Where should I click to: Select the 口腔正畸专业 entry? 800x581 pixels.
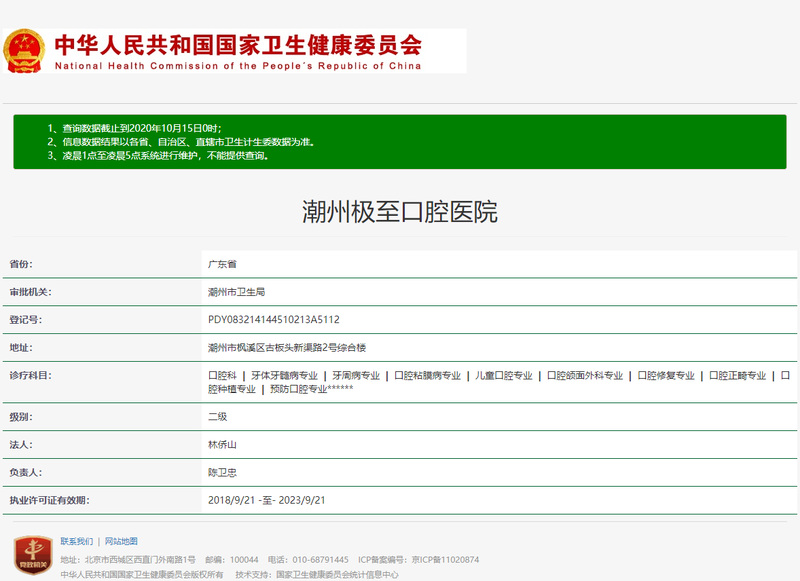click(x=738, y=375)
